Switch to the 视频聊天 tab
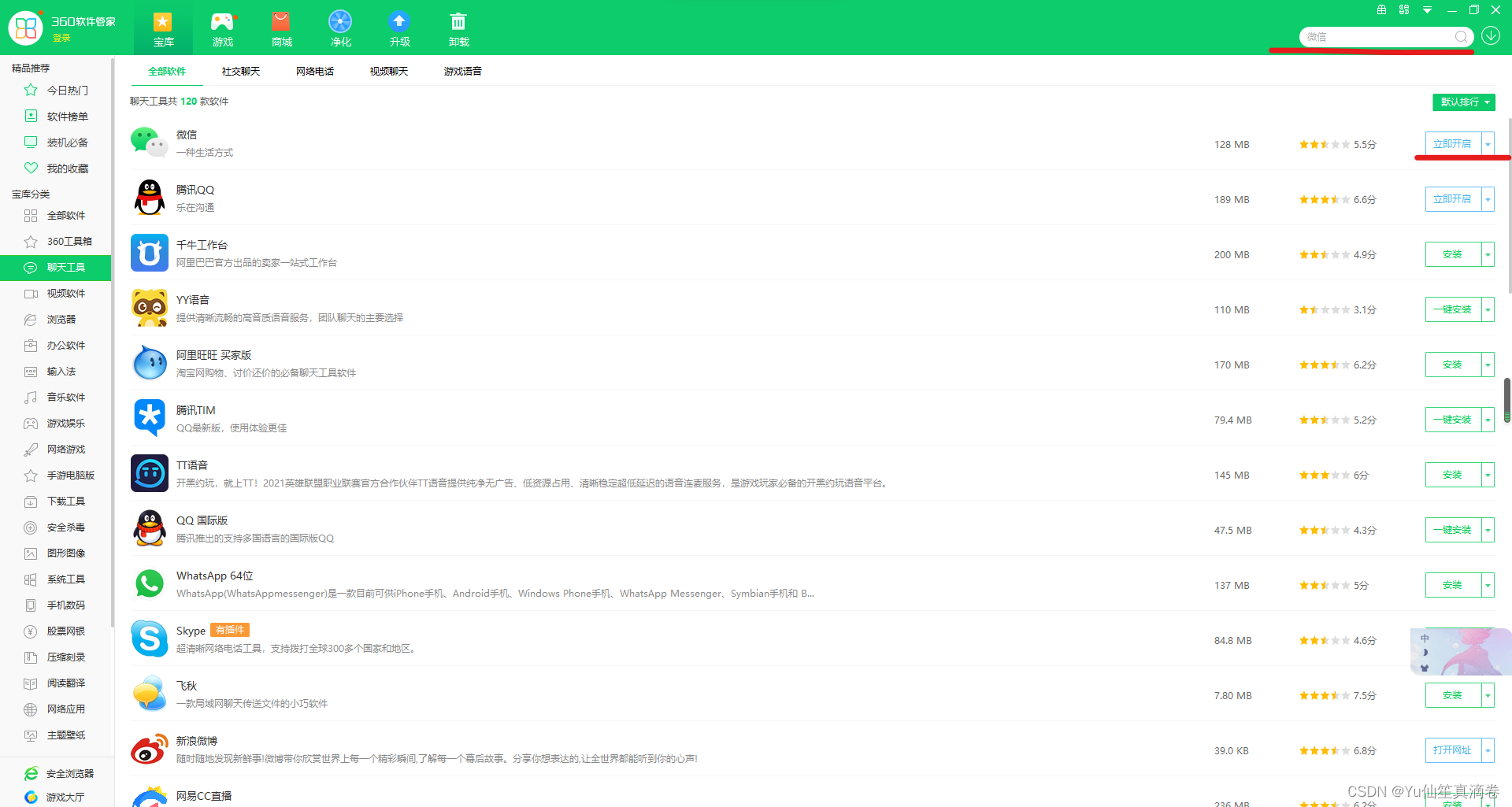1512x807 pixels. pos(389,72)
